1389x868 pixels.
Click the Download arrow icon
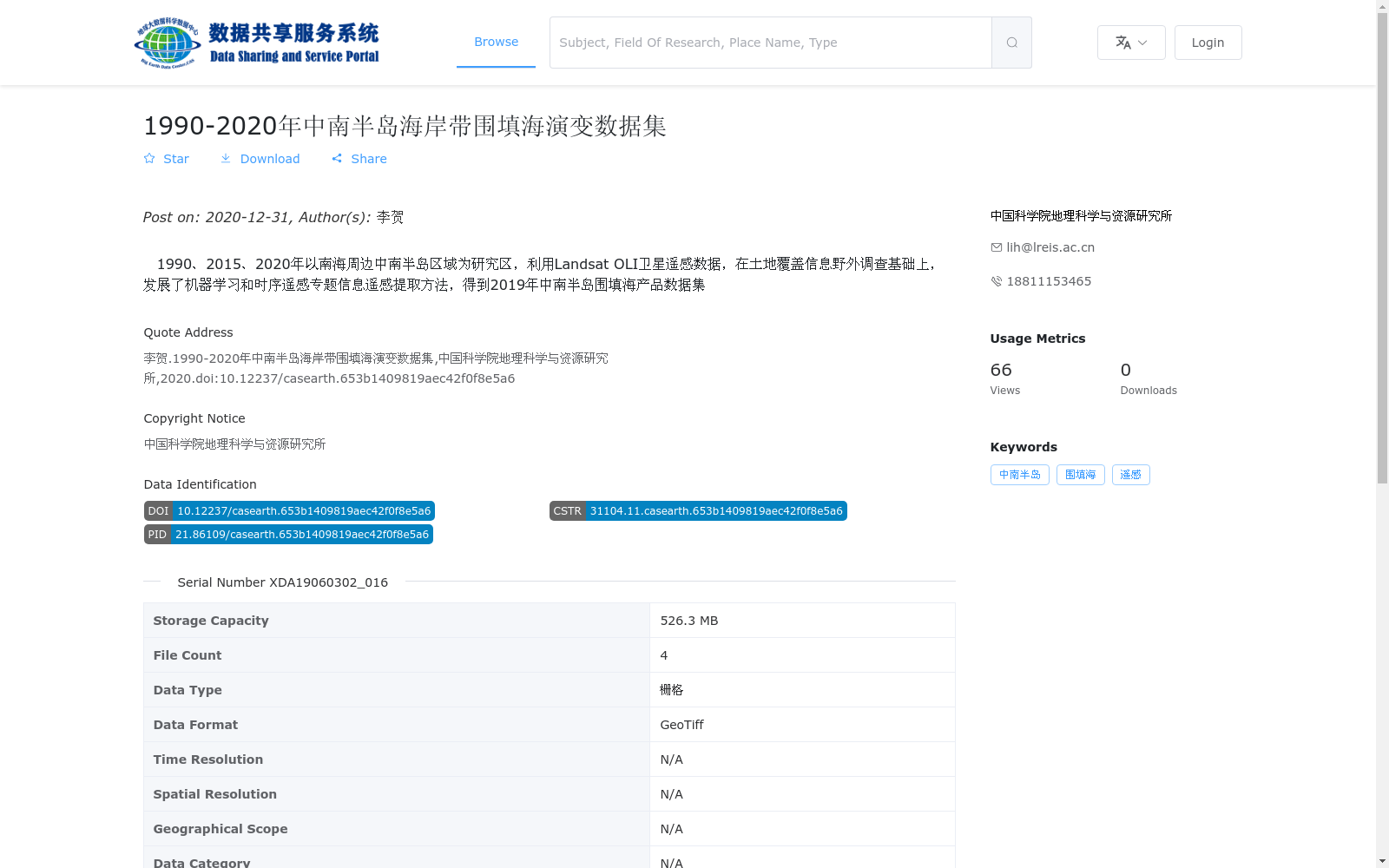(226, 158)
